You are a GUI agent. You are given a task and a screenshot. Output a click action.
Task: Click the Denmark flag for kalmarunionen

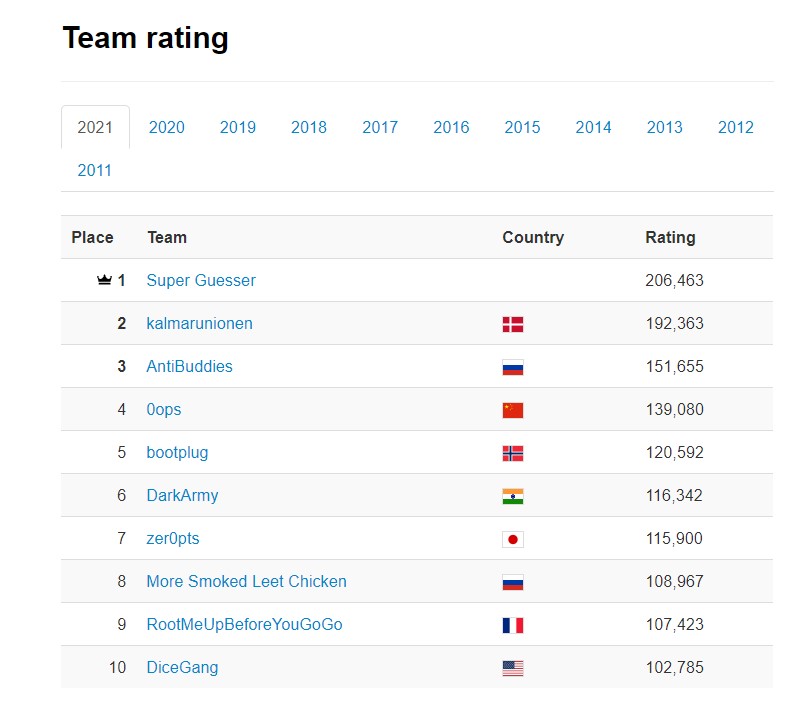[513, 324]
